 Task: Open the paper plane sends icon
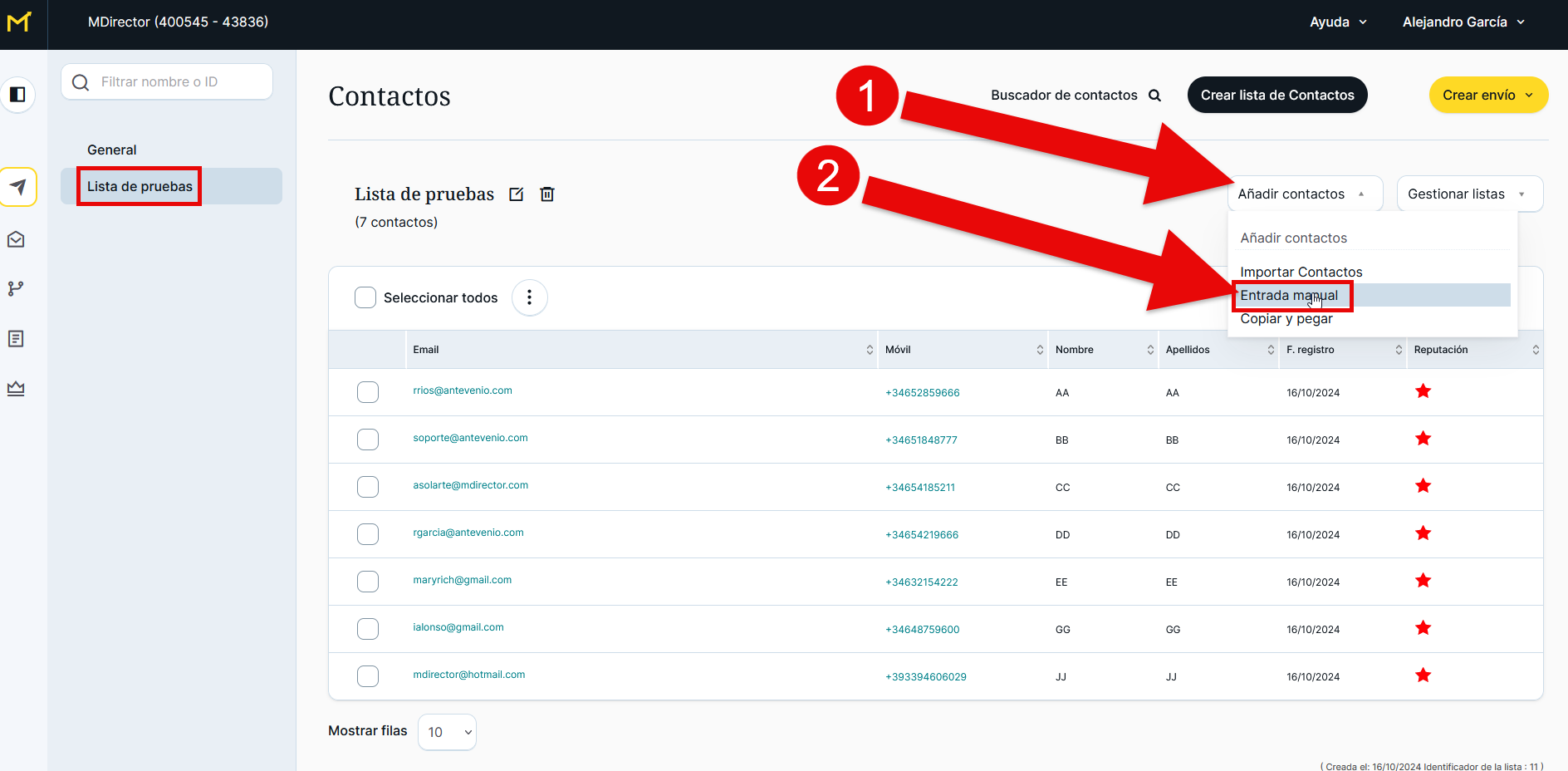pos(18,187)
